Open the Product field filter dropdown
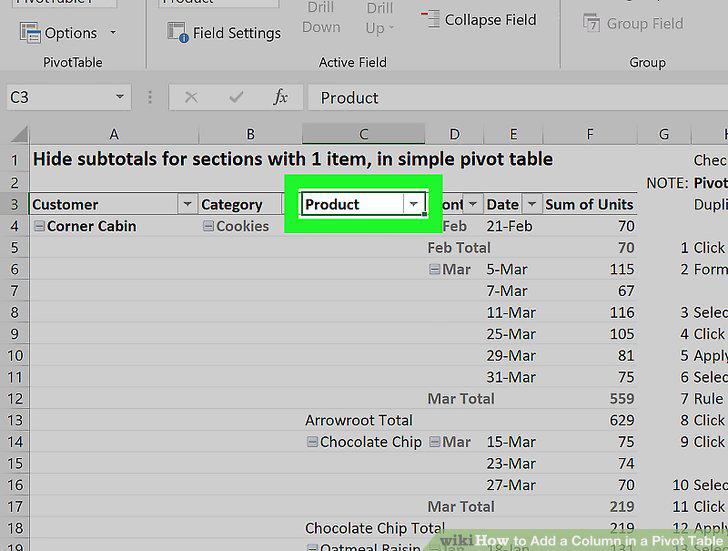The width and height of the screenshot is (728, 551). [413, 204]
